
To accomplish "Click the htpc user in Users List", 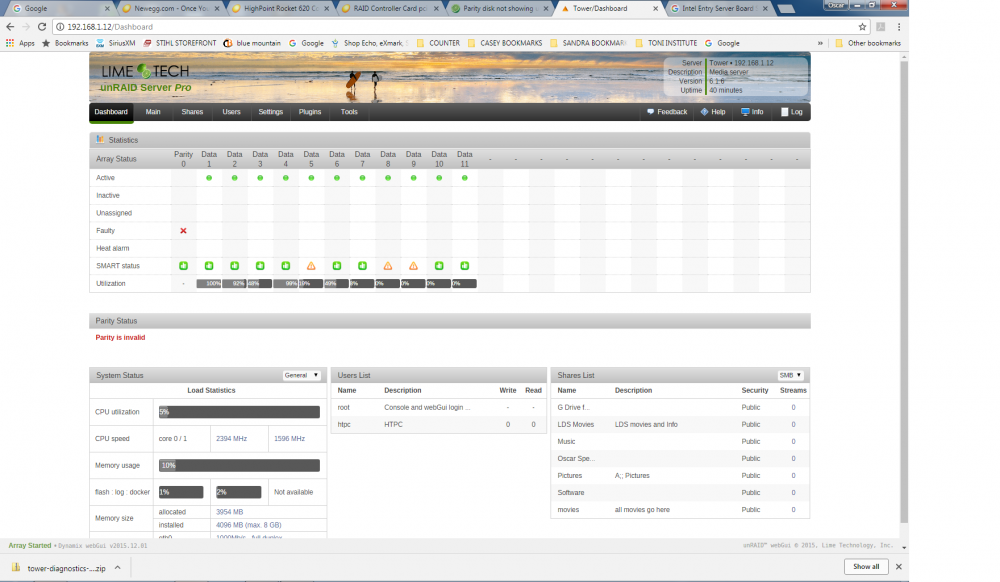I will [x=344, y=425].
